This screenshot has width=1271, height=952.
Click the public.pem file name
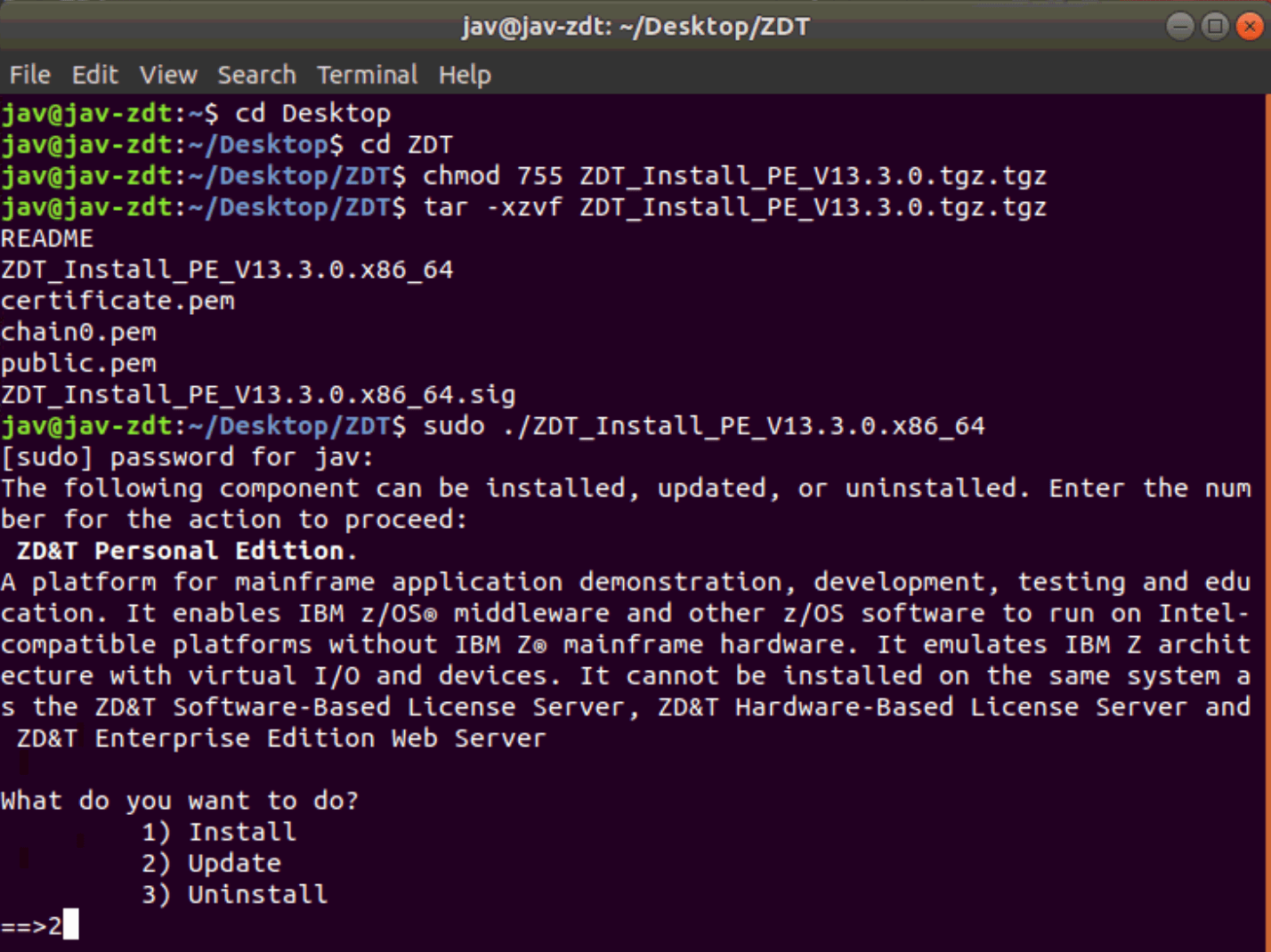[78, 363]
